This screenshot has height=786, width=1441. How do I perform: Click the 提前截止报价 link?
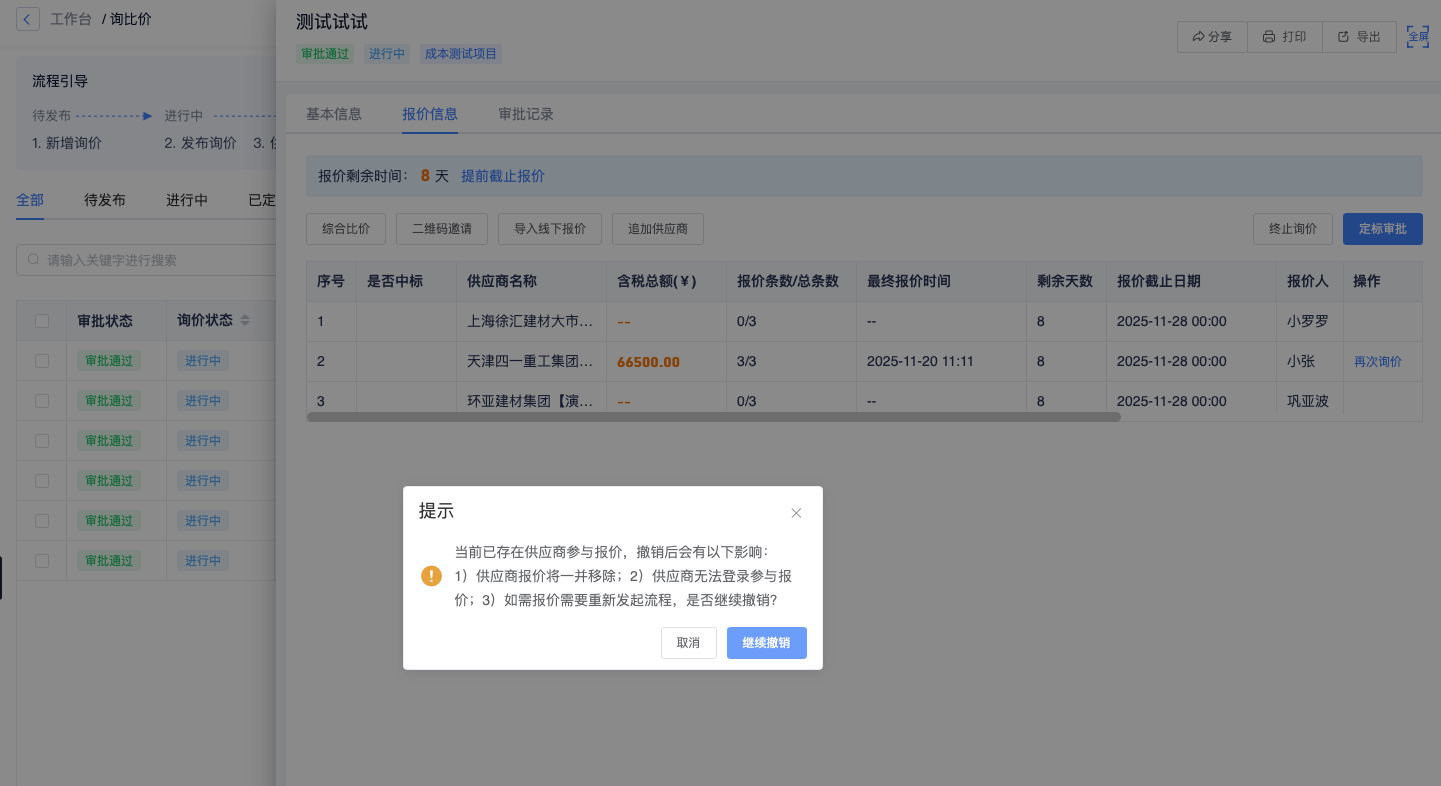503,176
